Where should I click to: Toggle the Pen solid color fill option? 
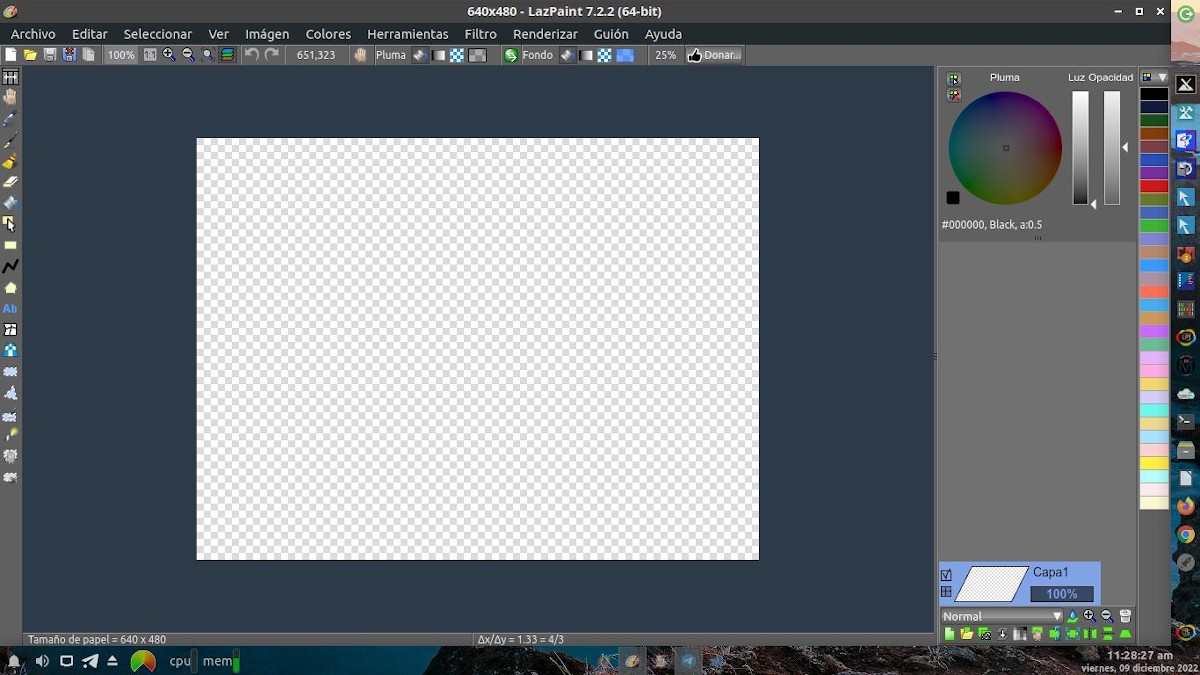pyautogui.click(x=419, y=55)
